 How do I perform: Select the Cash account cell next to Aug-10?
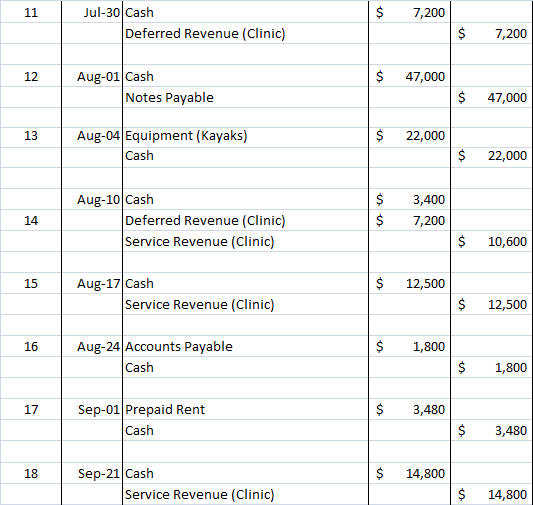click(245, 199)
